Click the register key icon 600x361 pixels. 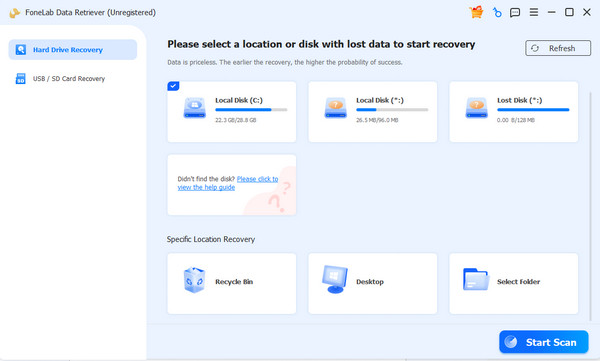(497, 13)
